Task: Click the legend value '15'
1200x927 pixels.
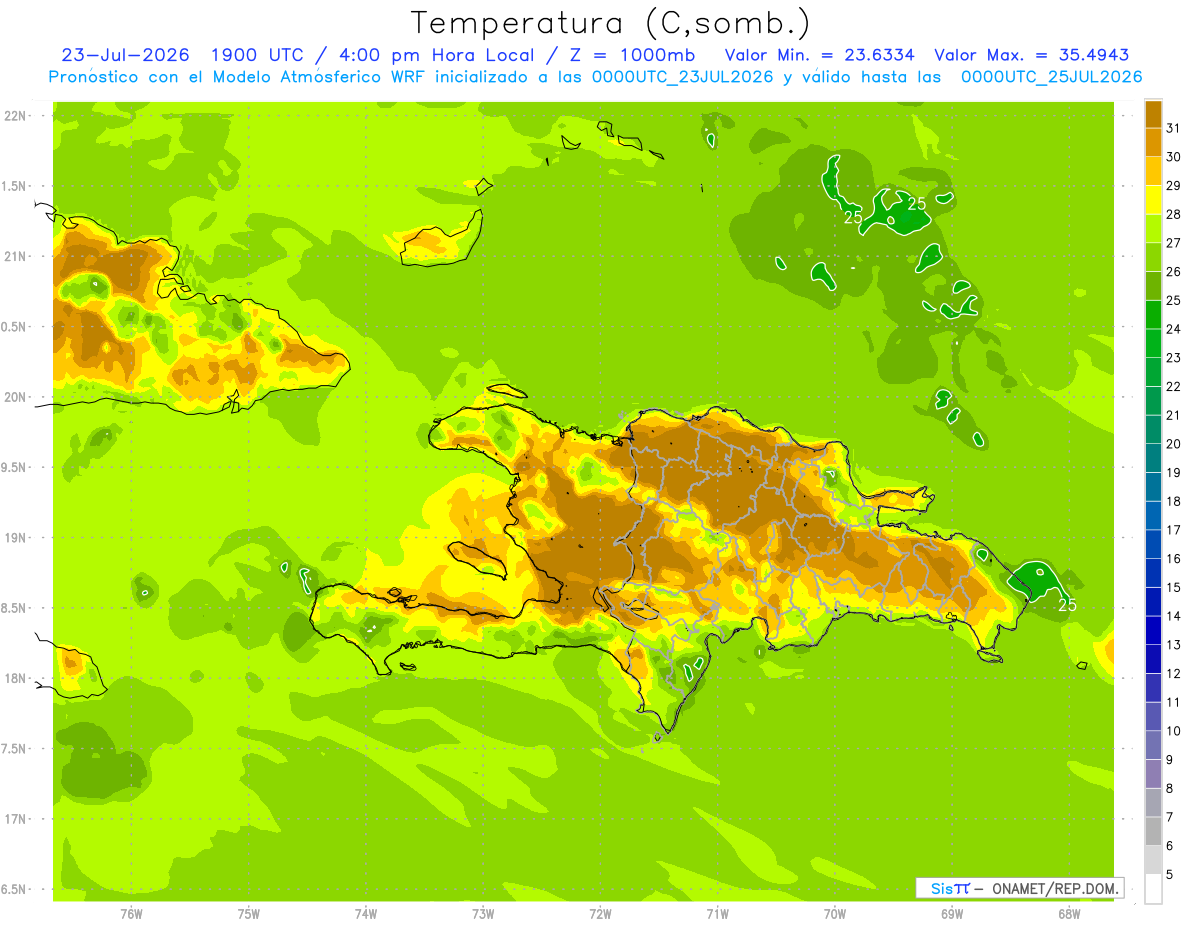Action: 1173,587
